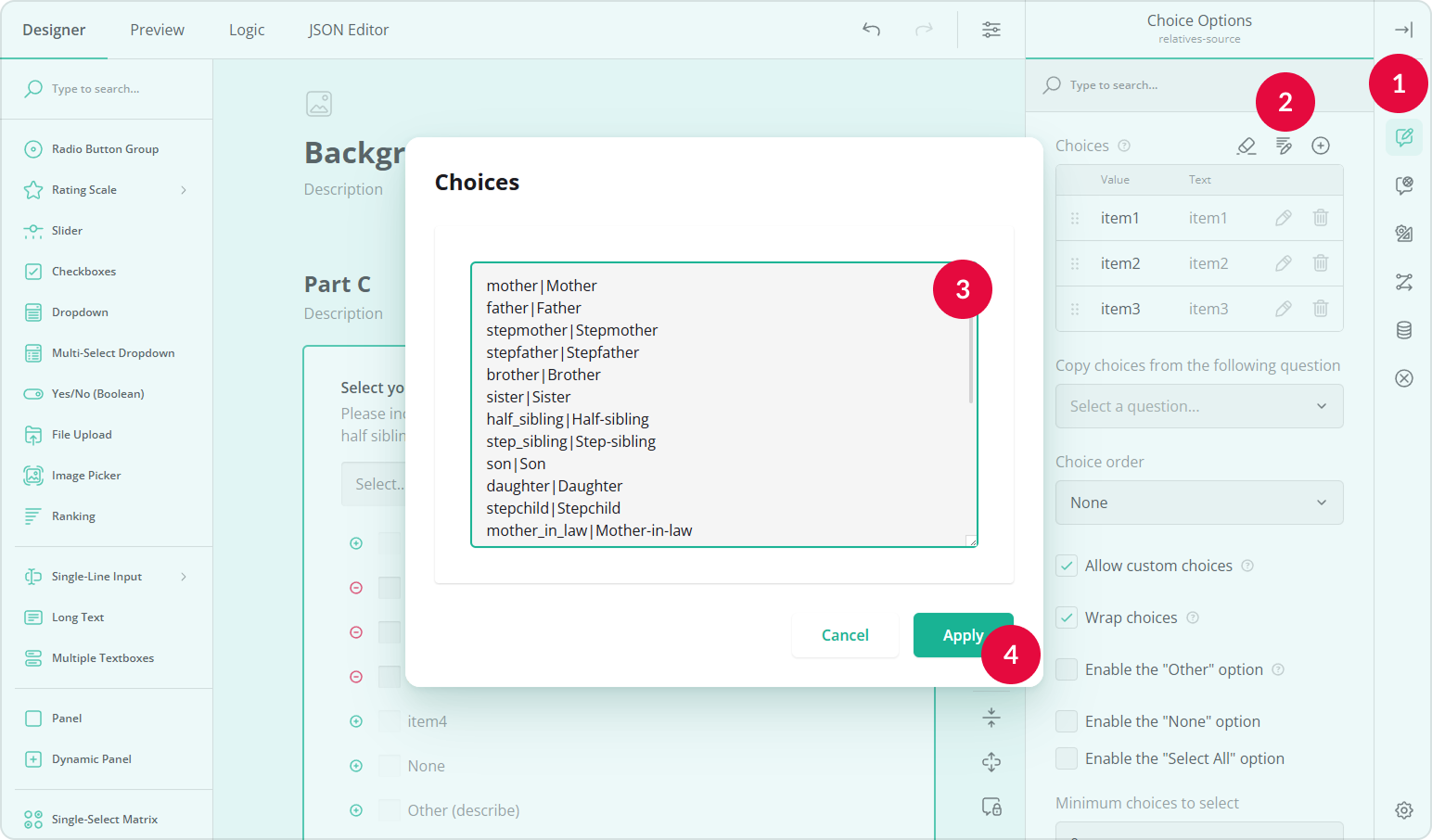Open the Choice order dropdown
The width and height of the screenshot is (1432, 840).
coord(1198,502)
